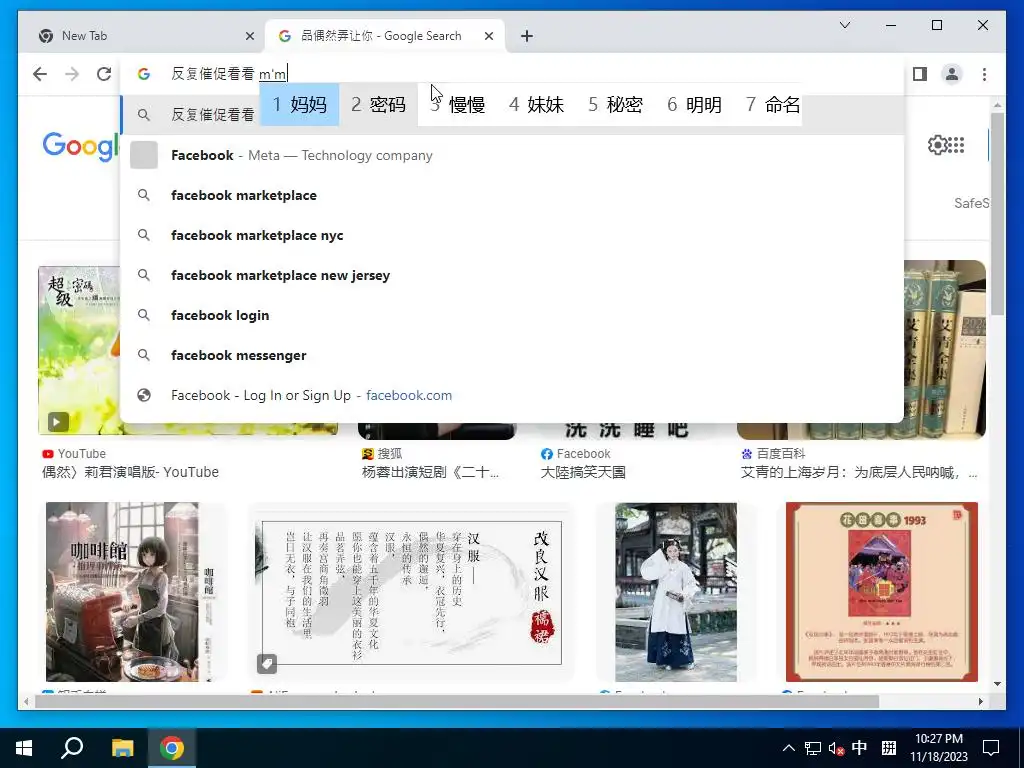Open the Windows notification center
Screen dimensions: 1024x768
coord(991,748)
